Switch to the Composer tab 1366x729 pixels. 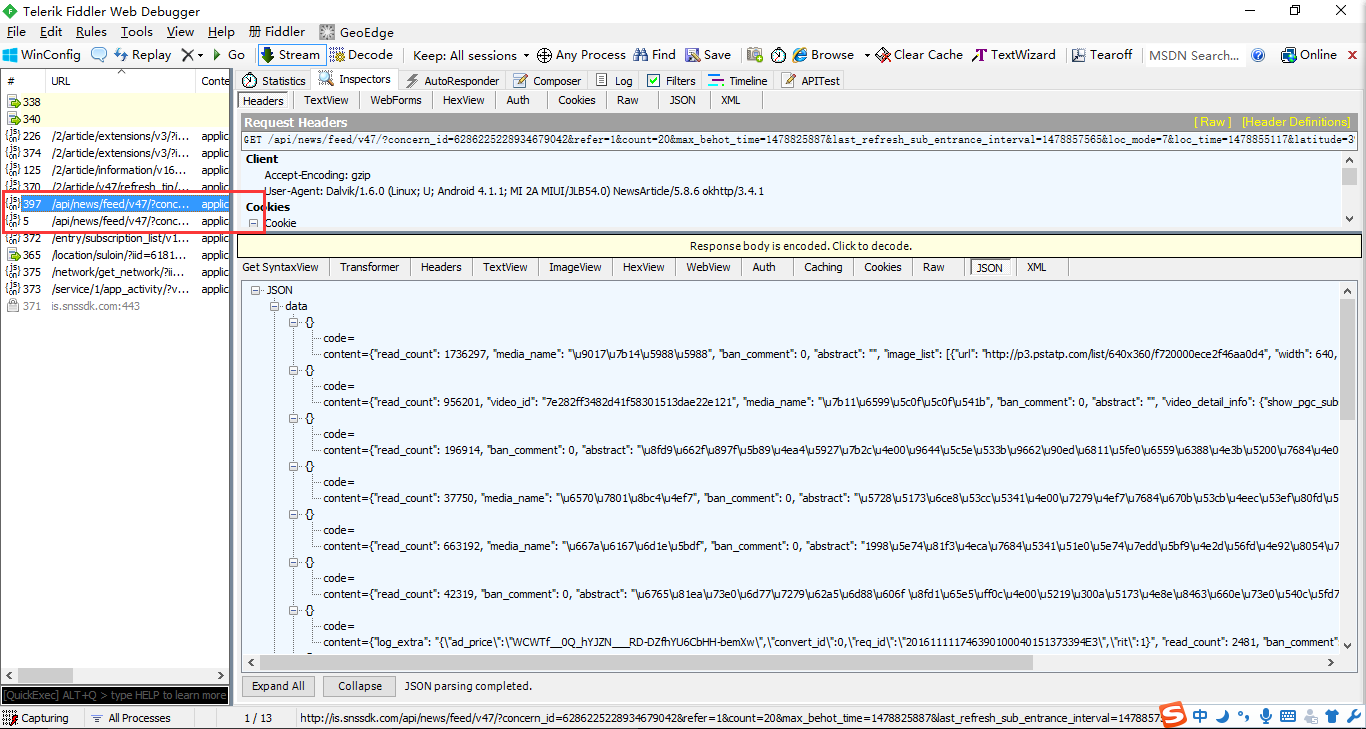tap(546, 80)
